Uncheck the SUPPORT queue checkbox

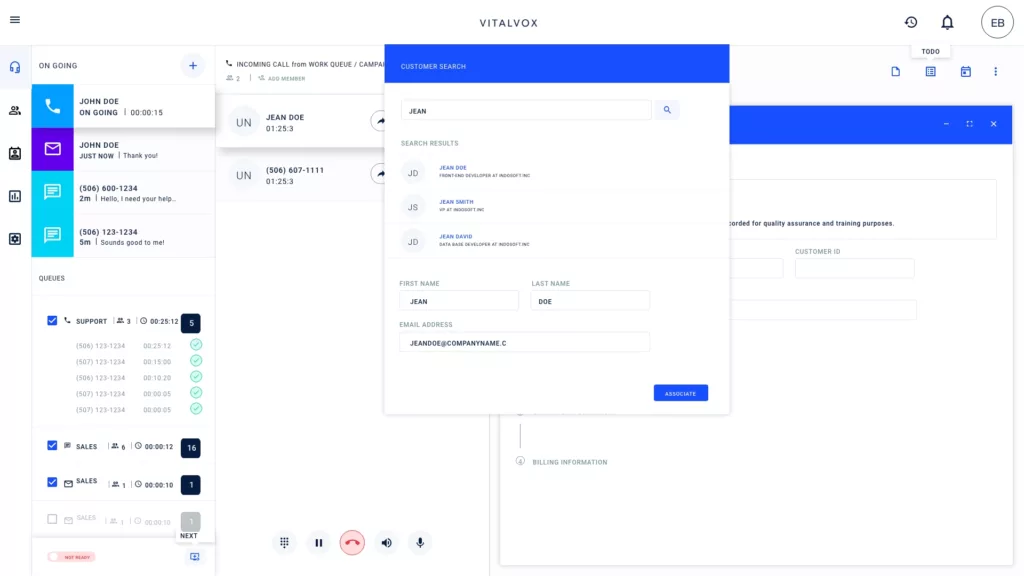pyautogui.click(x=53, y=321)
